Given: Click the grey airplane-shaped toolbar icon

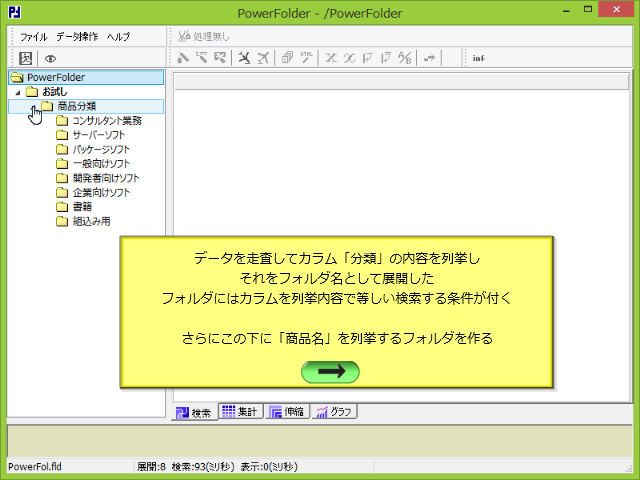Looking at the screenshot, I should [x=263, y=58].
